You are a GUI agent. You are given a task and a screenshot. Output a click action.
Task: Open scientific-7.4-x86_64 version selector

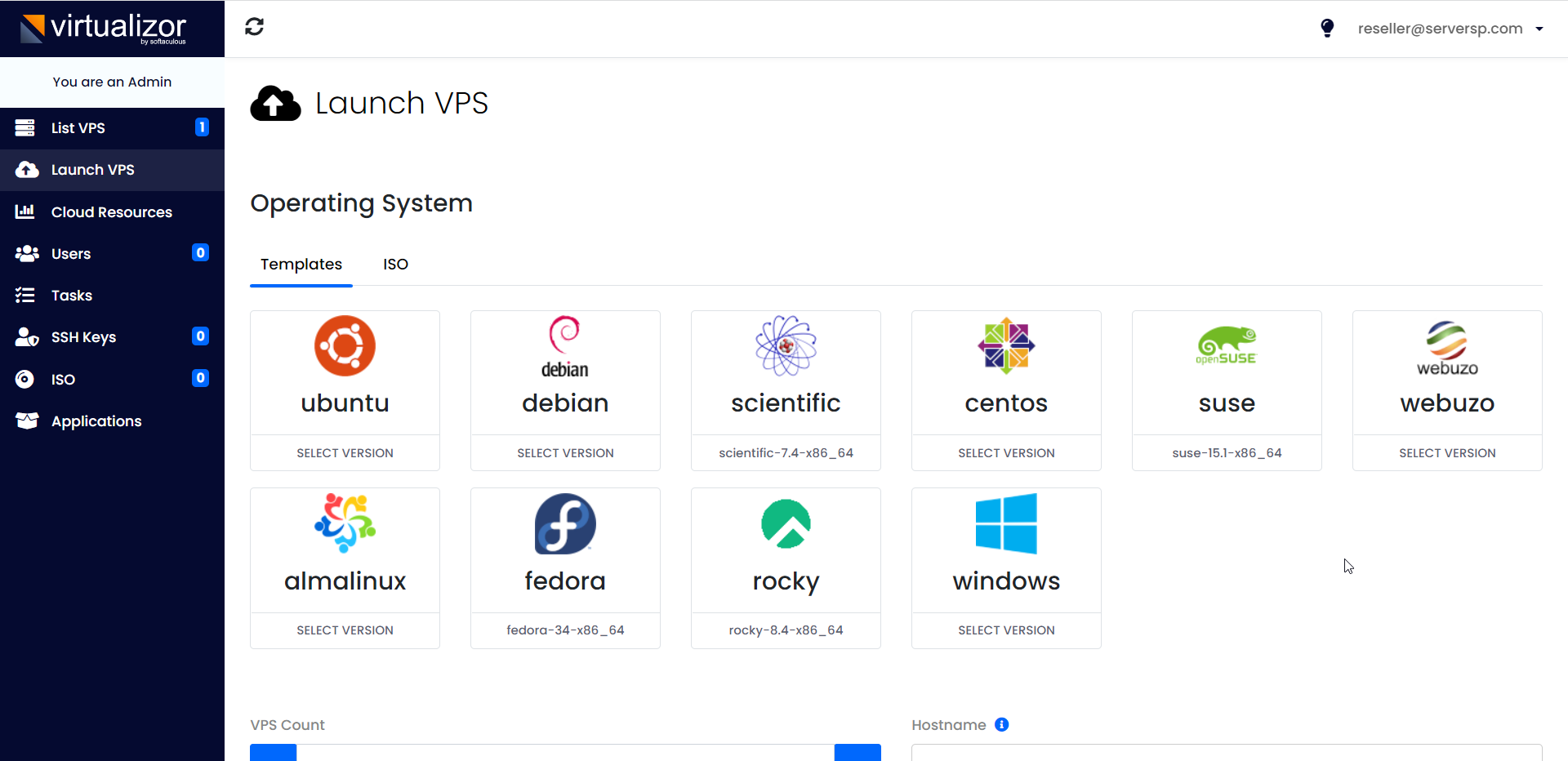786,453
